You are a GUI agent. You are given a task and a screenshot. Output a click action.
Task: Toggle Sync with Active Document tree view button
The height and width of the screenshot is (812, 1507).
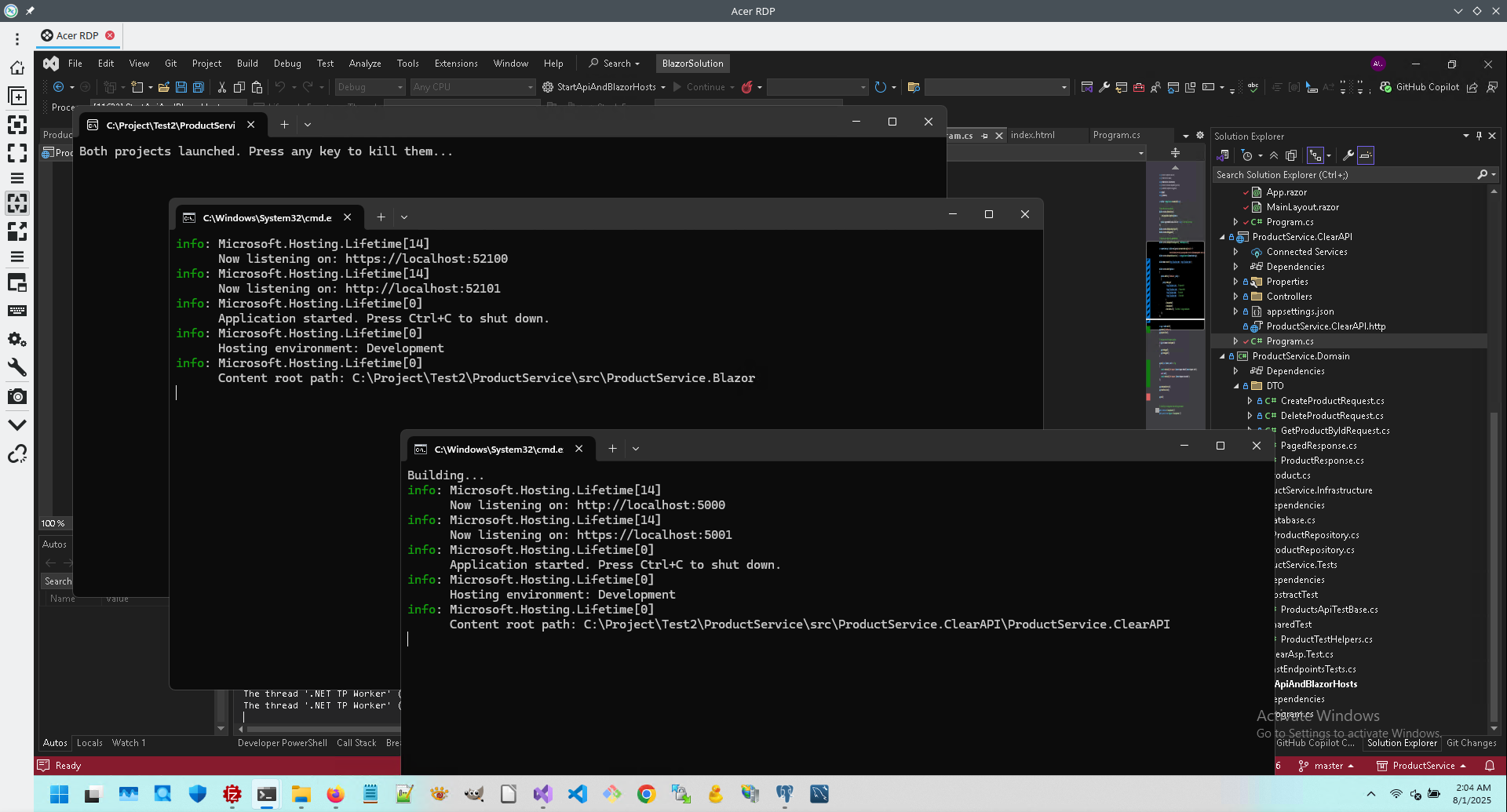click(1315, 155)
